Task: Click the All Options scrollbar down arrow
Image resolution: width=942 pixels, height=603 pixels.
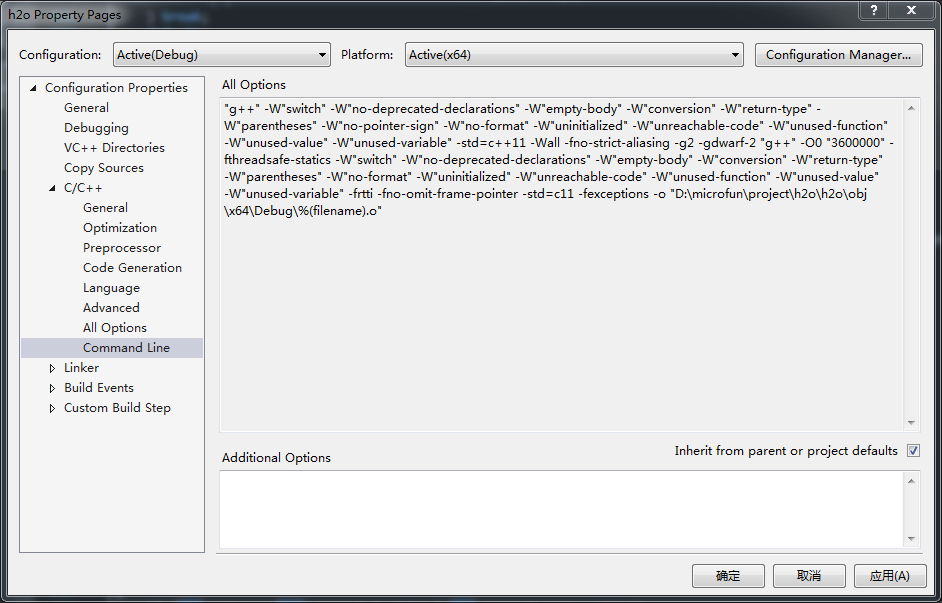Action: coord(911,423)
